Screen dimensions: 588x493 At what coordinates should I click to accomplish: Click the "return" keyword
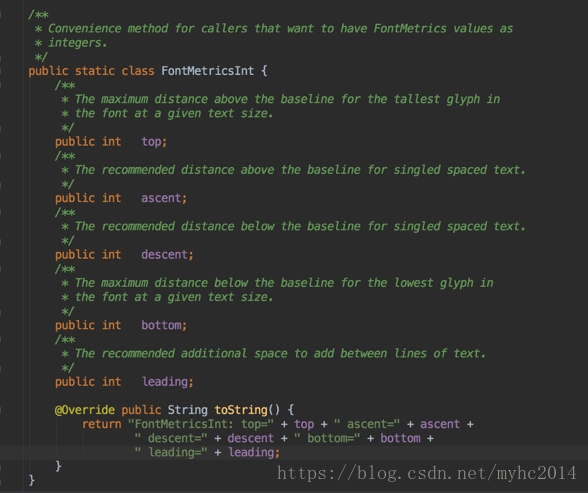click(x=102, y=424)
